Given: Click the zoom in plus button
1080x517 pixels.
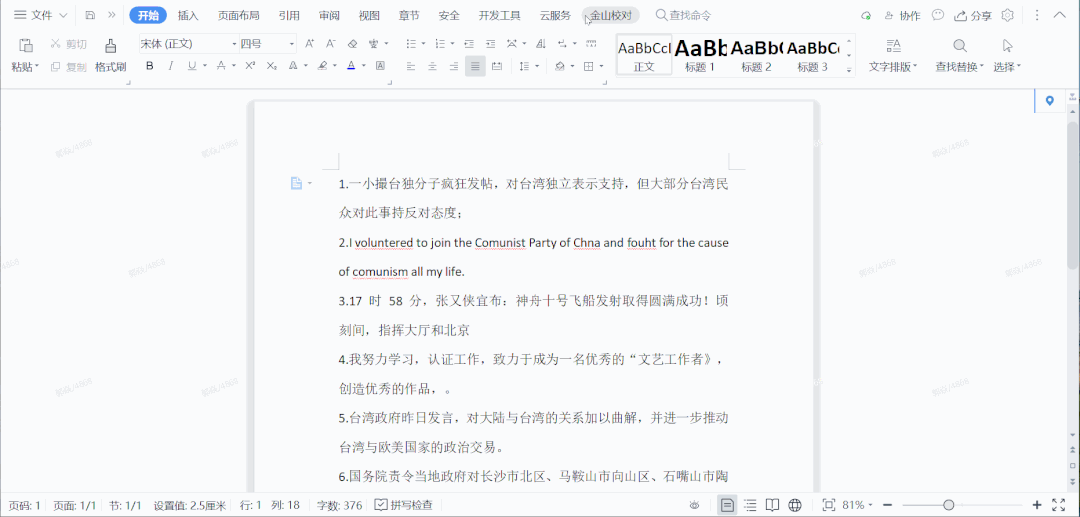Looking at the screenshot, I should (1037, 505).
